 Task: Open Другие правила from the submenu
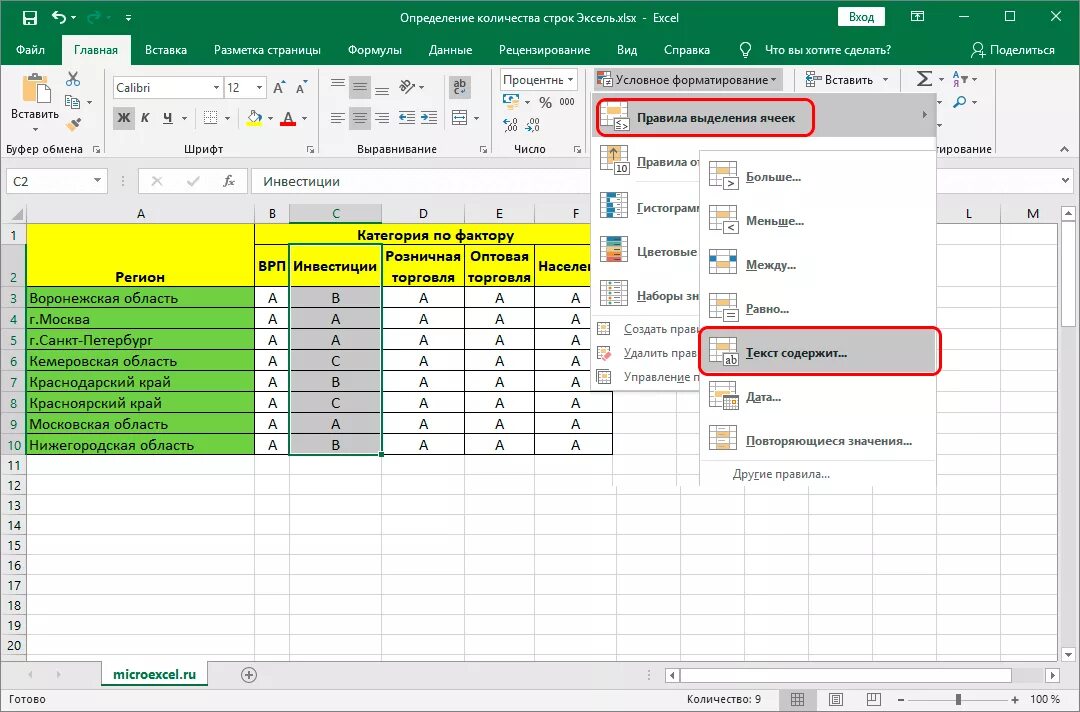[781, 474]
